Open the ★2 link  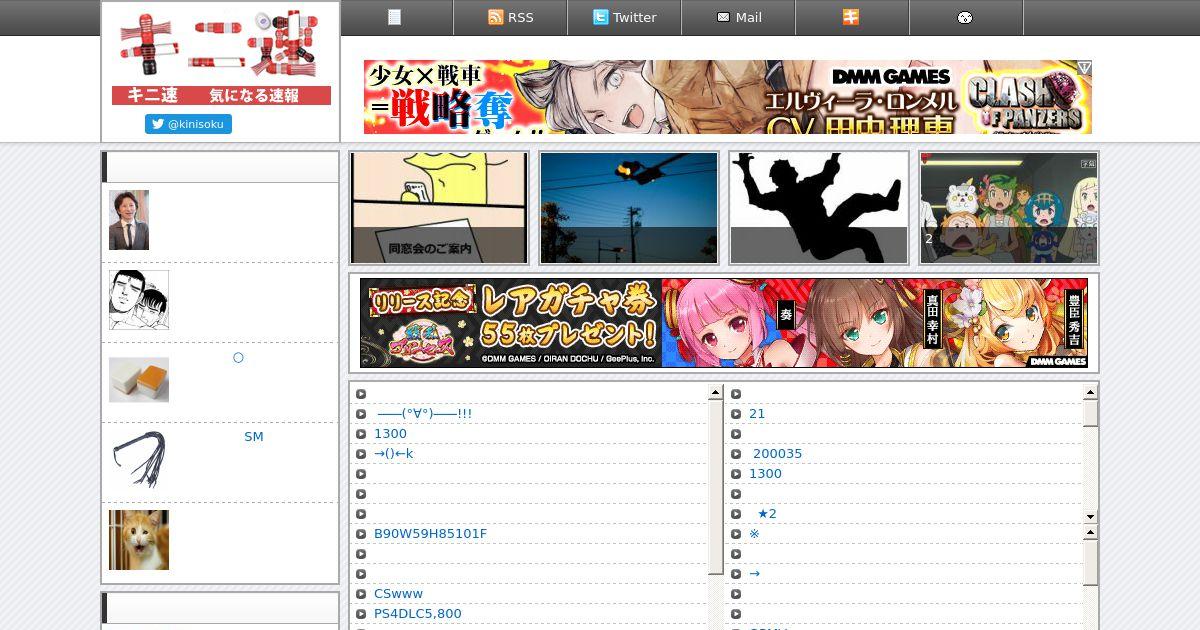coord(767,513)
